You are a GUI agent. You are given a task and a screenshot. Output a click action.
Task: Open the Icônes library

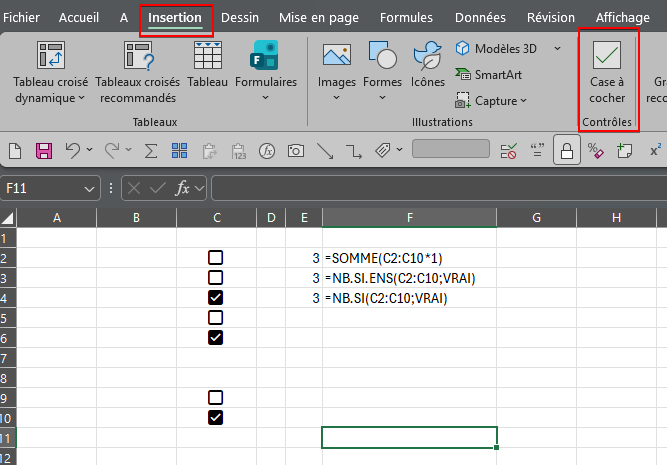click(428, 64)
